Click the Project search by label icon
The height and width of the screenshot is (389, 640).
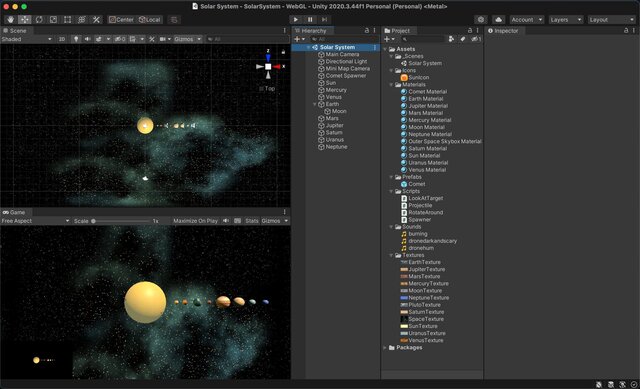point(462,39)
